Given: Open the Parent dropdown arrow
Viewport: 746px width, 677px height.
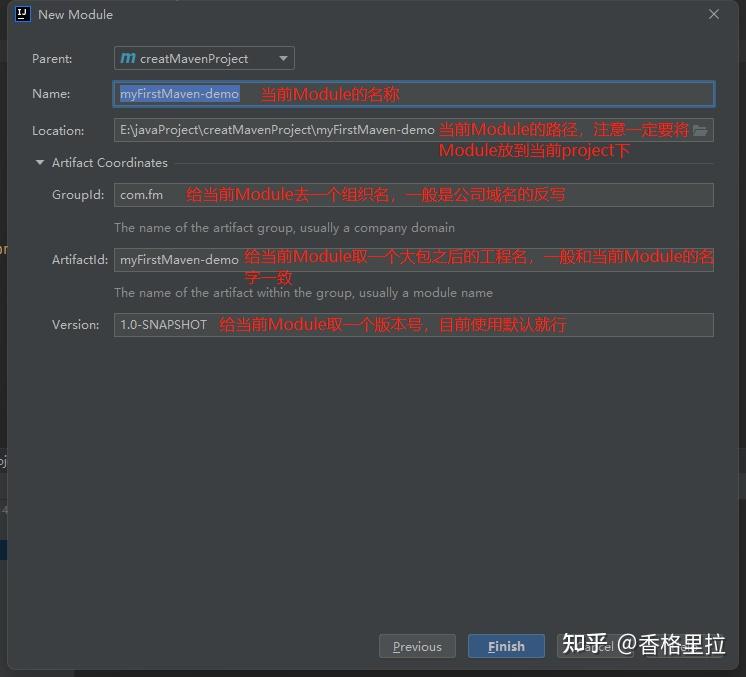Looking at the screenshot, I should (283, 59).
